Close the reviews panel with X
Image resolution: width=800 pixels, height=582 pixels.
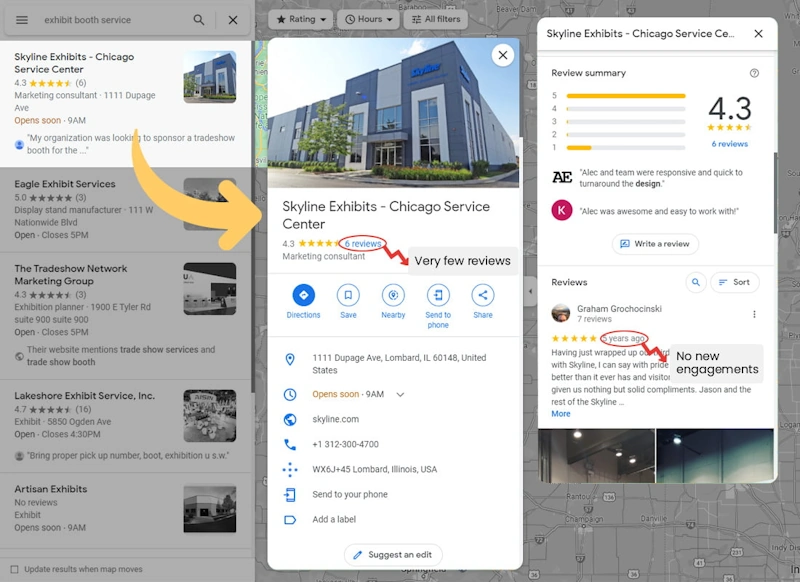[758, 34]
